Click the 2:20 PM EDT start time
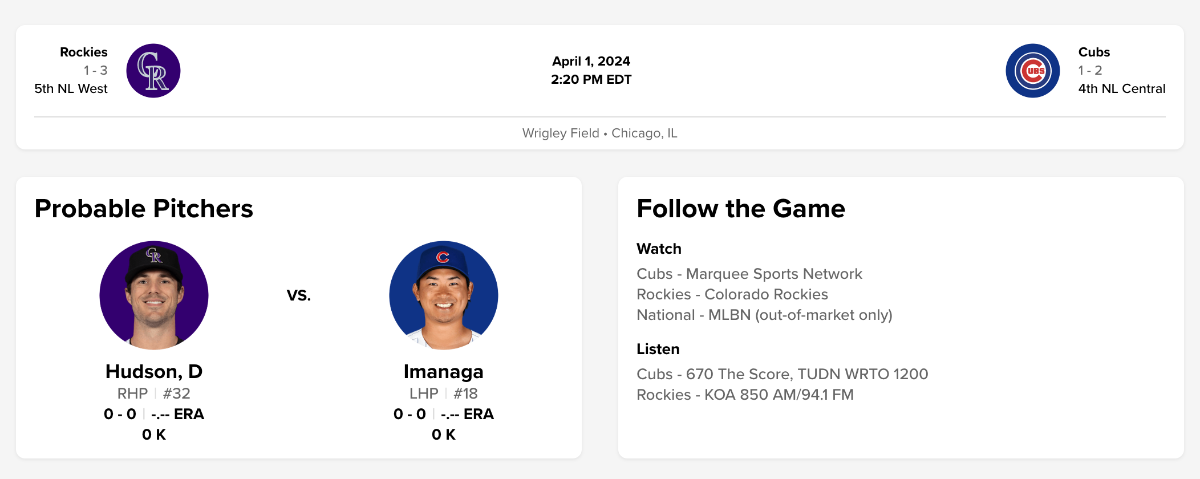This screenshot has height=479, width=1200. [591, 80]
